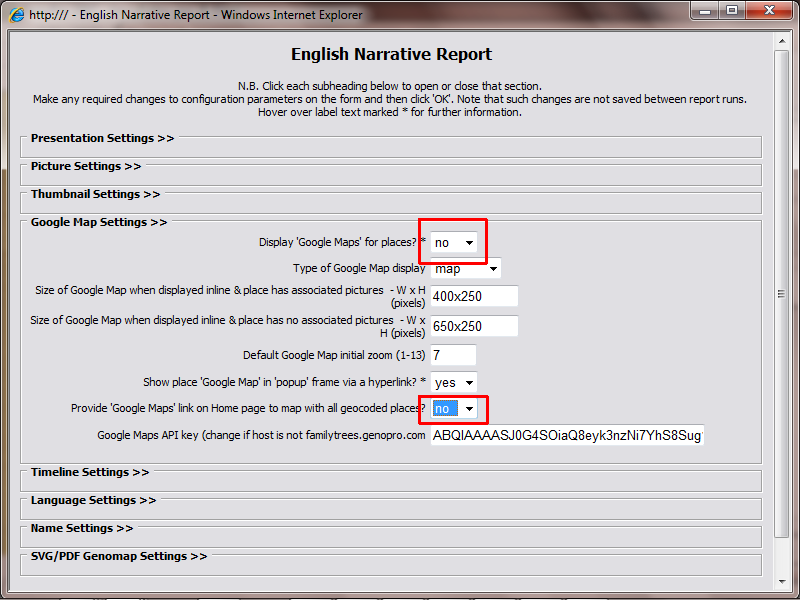The width and height of the screenshot is (800, 600).
Task: Click the scroll down arrow of scrollbar
Action: coord(783,581)
